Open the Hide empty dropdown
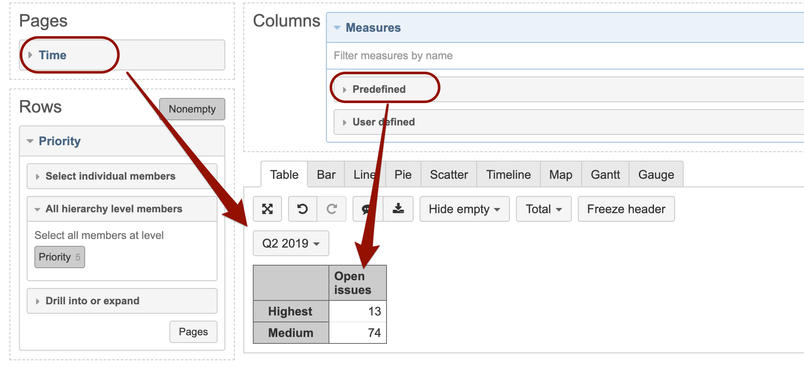The image size is (804, 367). pos(465,209)
